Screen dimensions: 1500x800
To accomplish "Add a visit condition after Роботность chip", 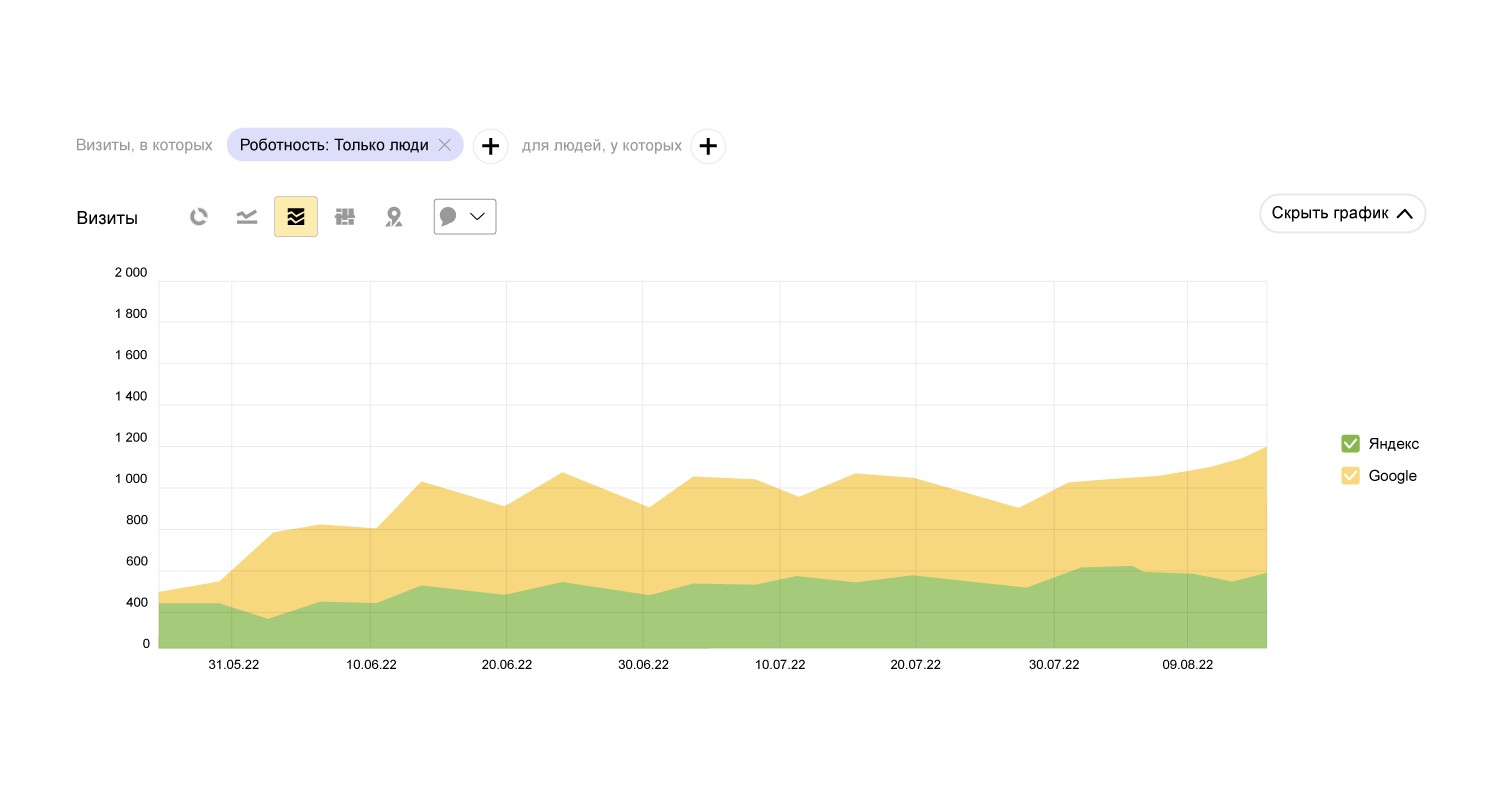I will click(490, 146).
